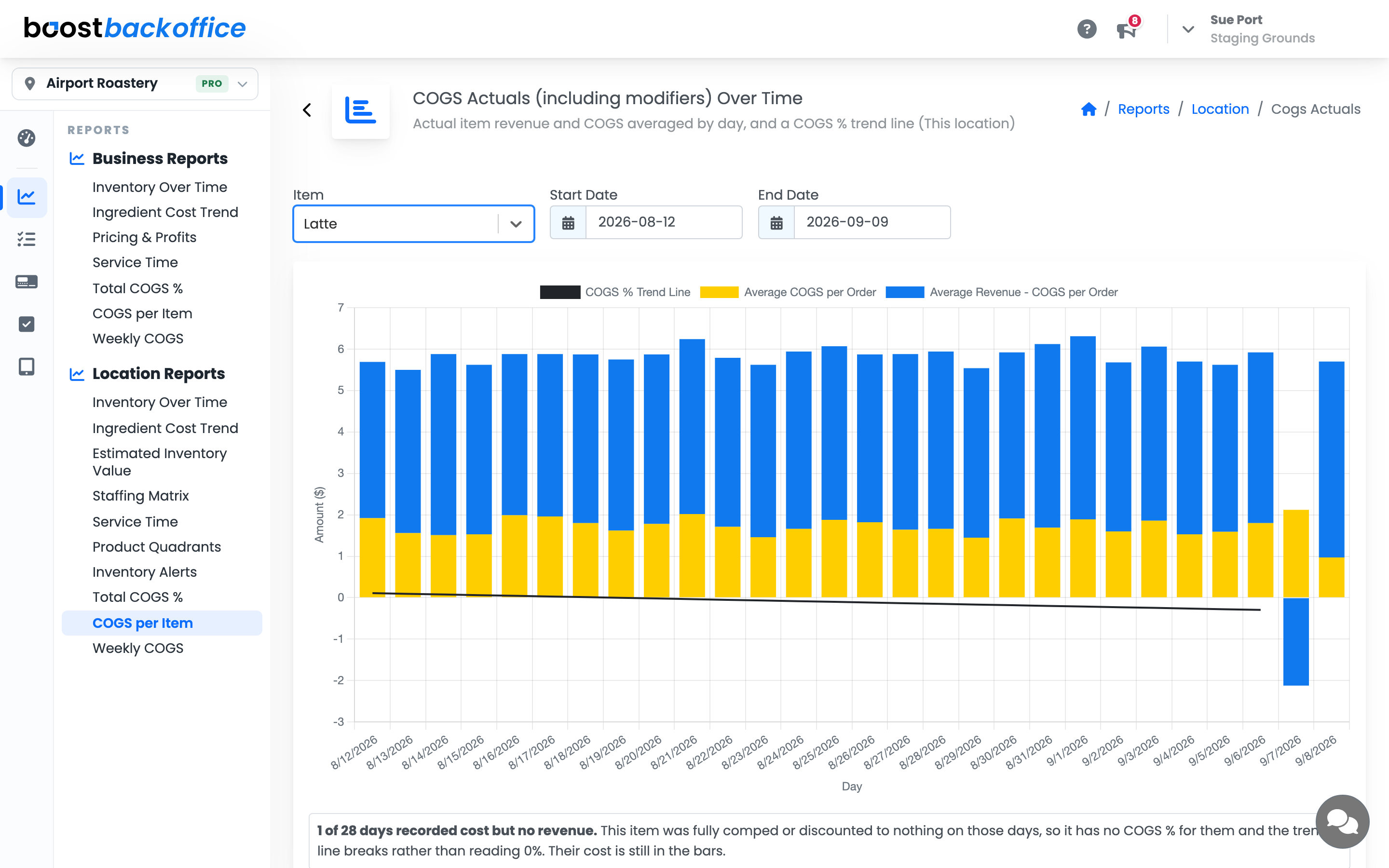Open Business COGS per Item report

142,313
